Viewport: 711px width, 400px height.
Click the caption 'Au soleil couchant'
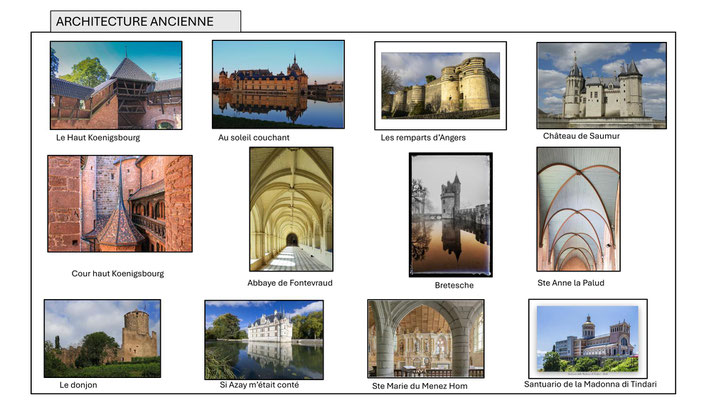253,137
